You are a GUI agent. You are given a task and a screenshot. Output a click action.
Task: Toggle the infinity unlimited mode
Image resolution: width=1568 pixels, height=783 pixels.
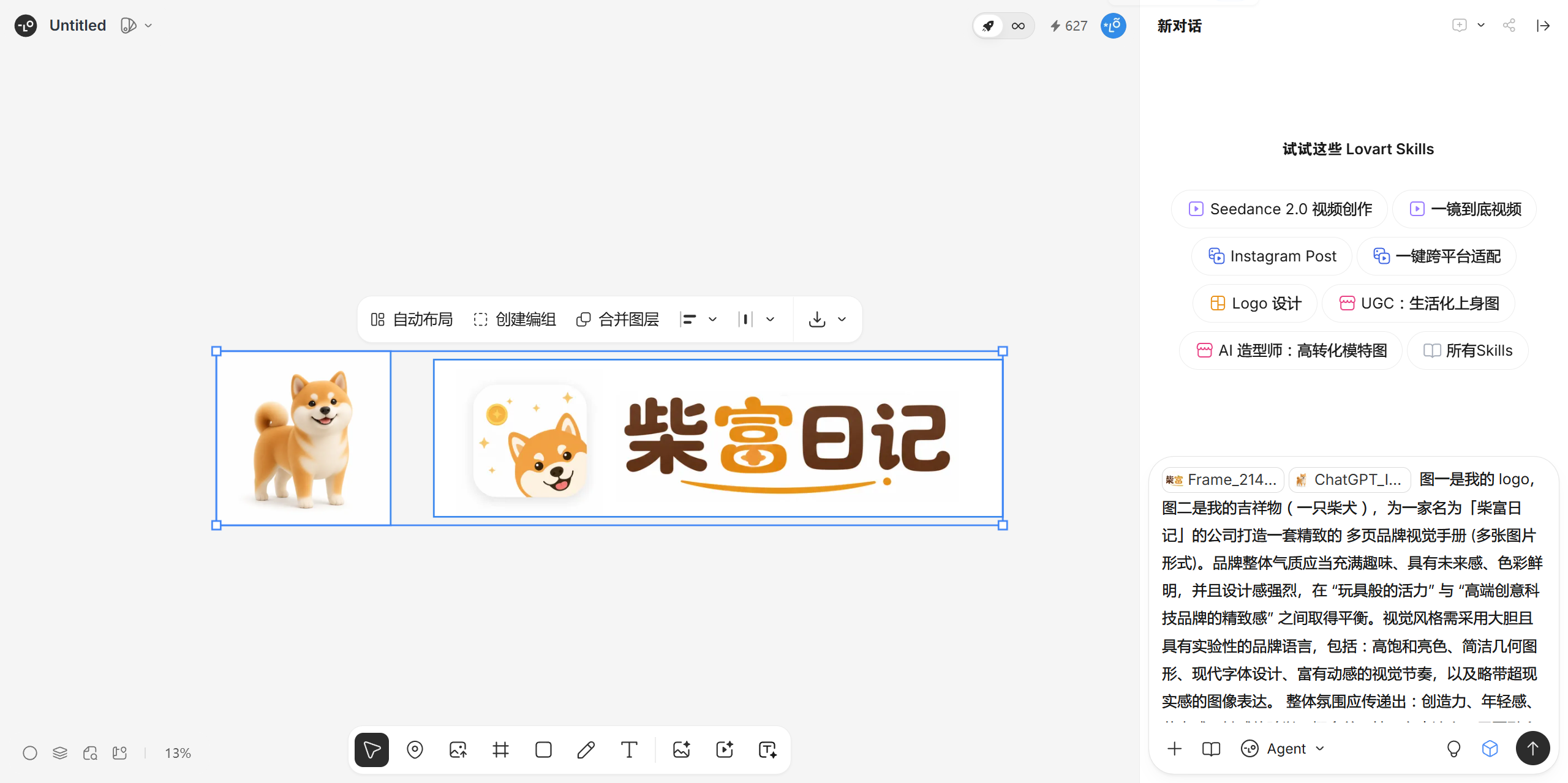(x=1018, y=26)
